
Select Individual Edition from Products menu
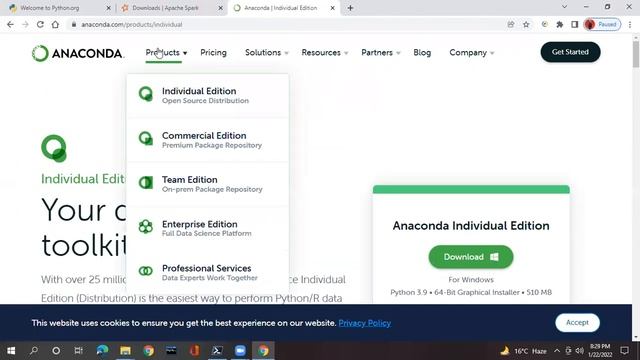coord(208,96)
